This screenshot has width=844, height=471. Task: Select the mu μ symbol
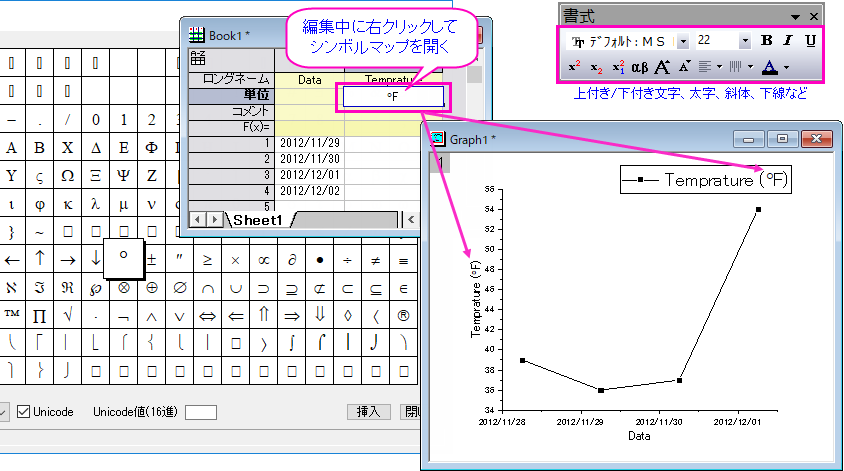click(x=124, y=204)
